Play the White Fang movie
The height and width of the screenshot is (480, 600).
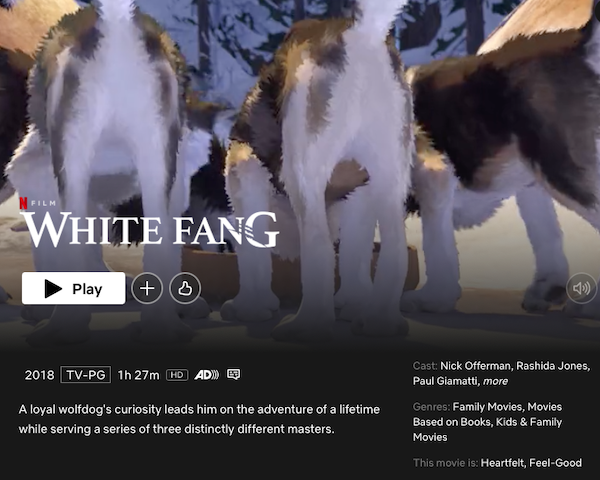(x=73, y=288)
